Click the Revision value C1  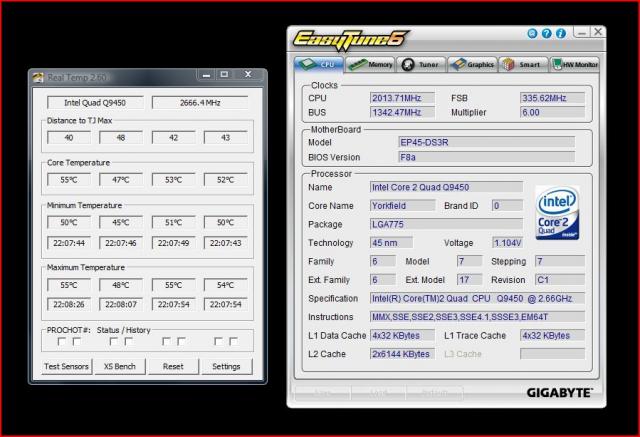[560, 280]
